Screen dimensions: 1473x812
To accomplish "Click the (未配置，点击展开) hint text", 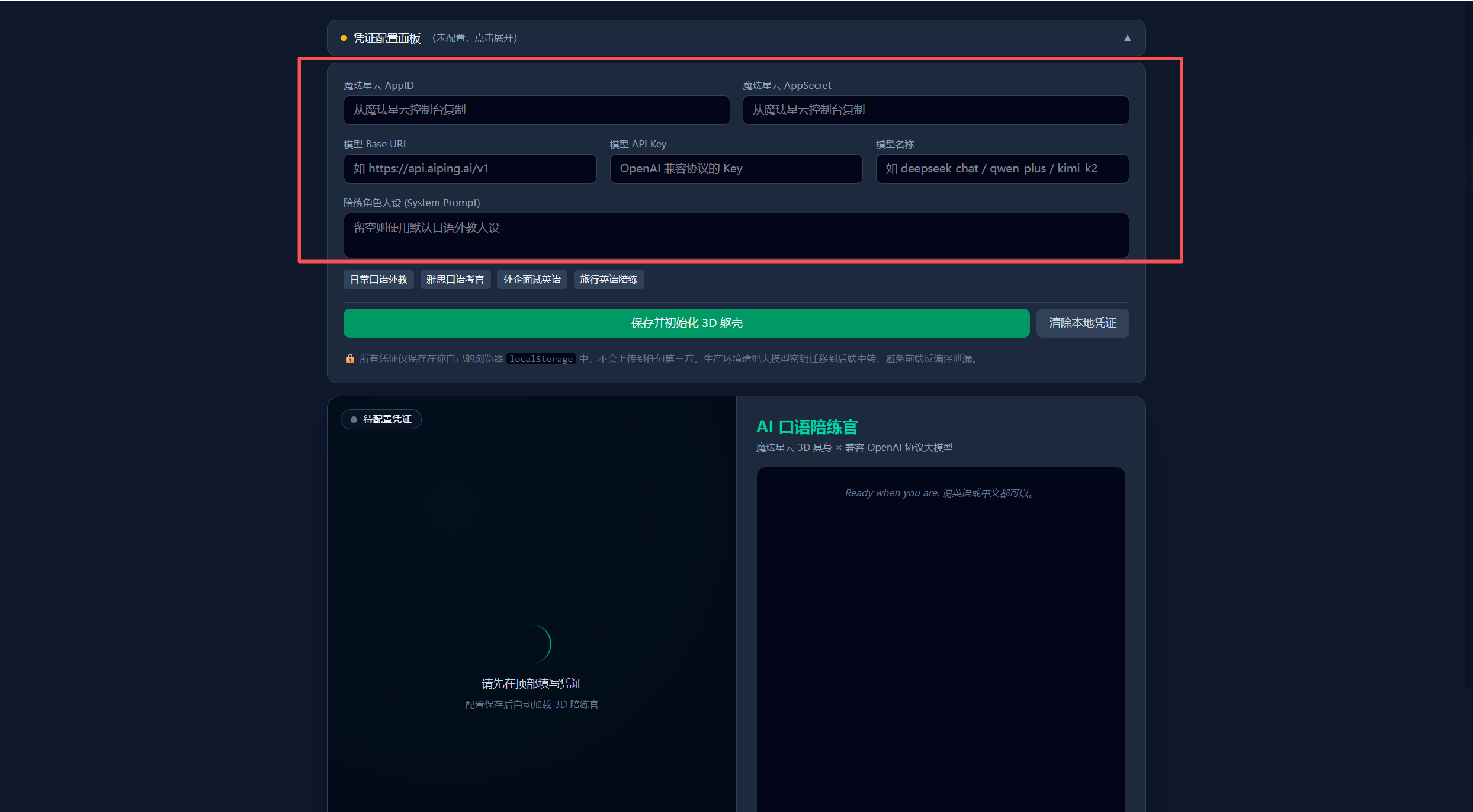I will tap(474, 38).
